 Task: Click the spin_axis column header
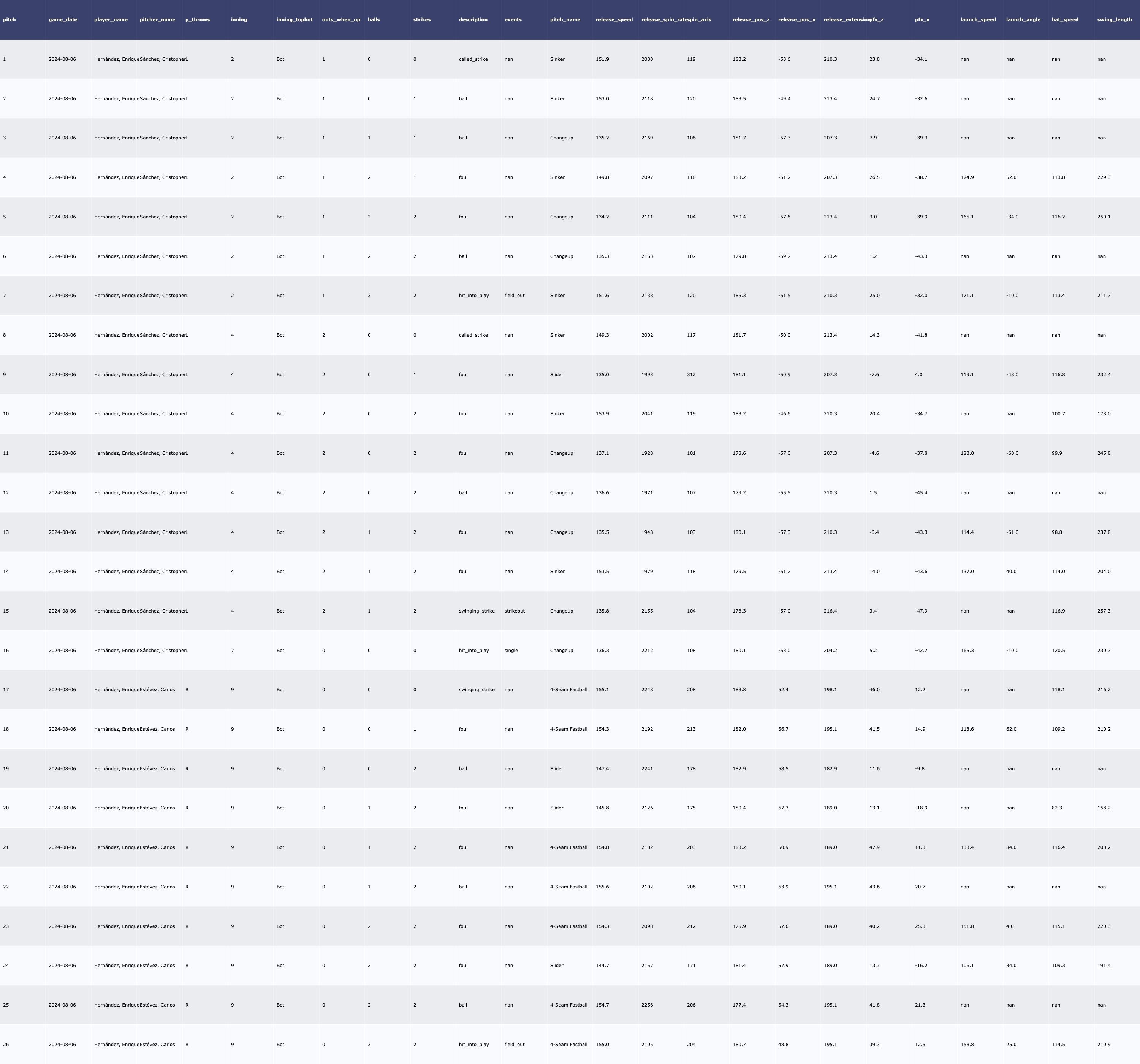point(699,19)
